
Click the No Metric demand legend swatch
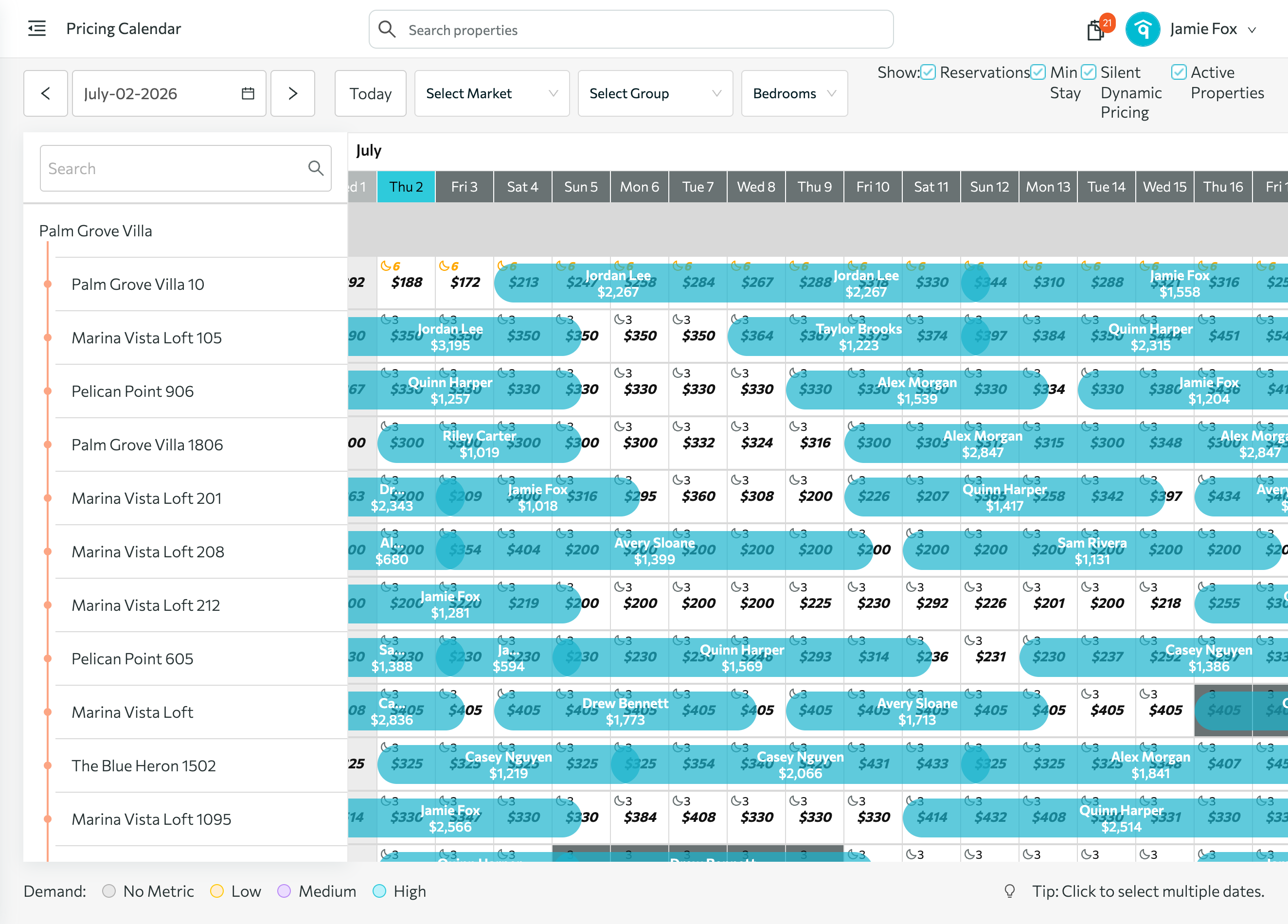coord(109,890)
